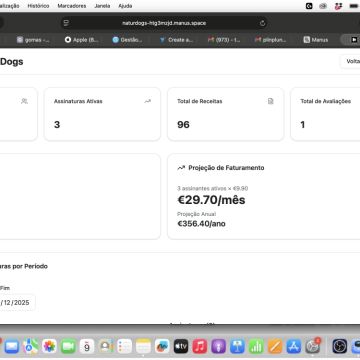Click the Total de Avaliações label
The image size is (360, 360).
326,101
